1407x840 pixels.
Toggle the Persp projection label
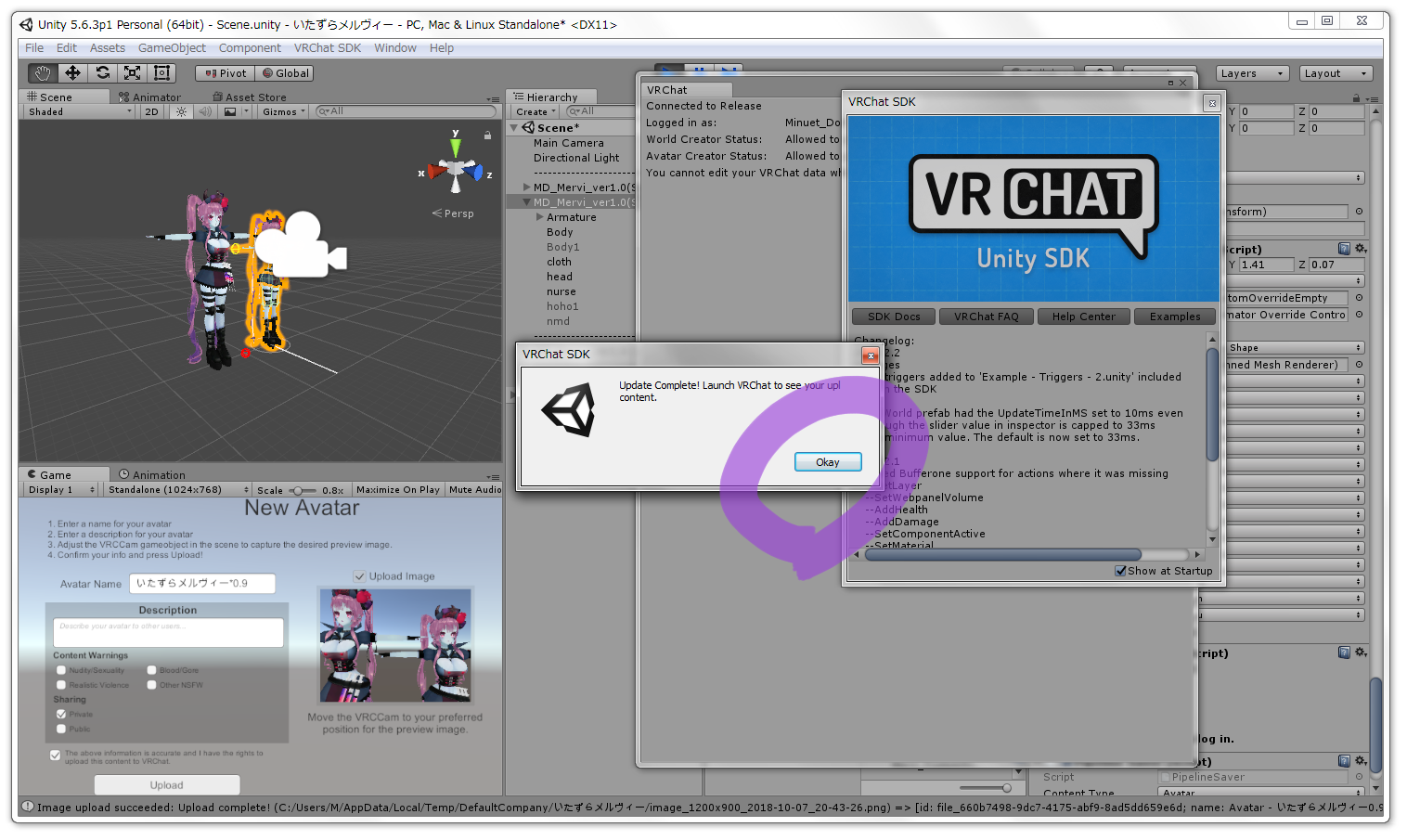(453, 213)
